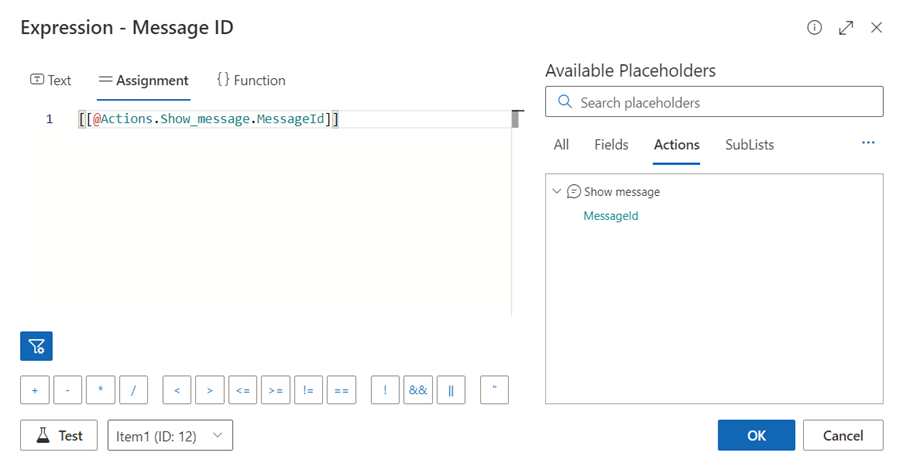This screenshot has height=470, width=903.
Task: Open the Item1 (ID: 12) dropdown
Action: pos(170,435)
